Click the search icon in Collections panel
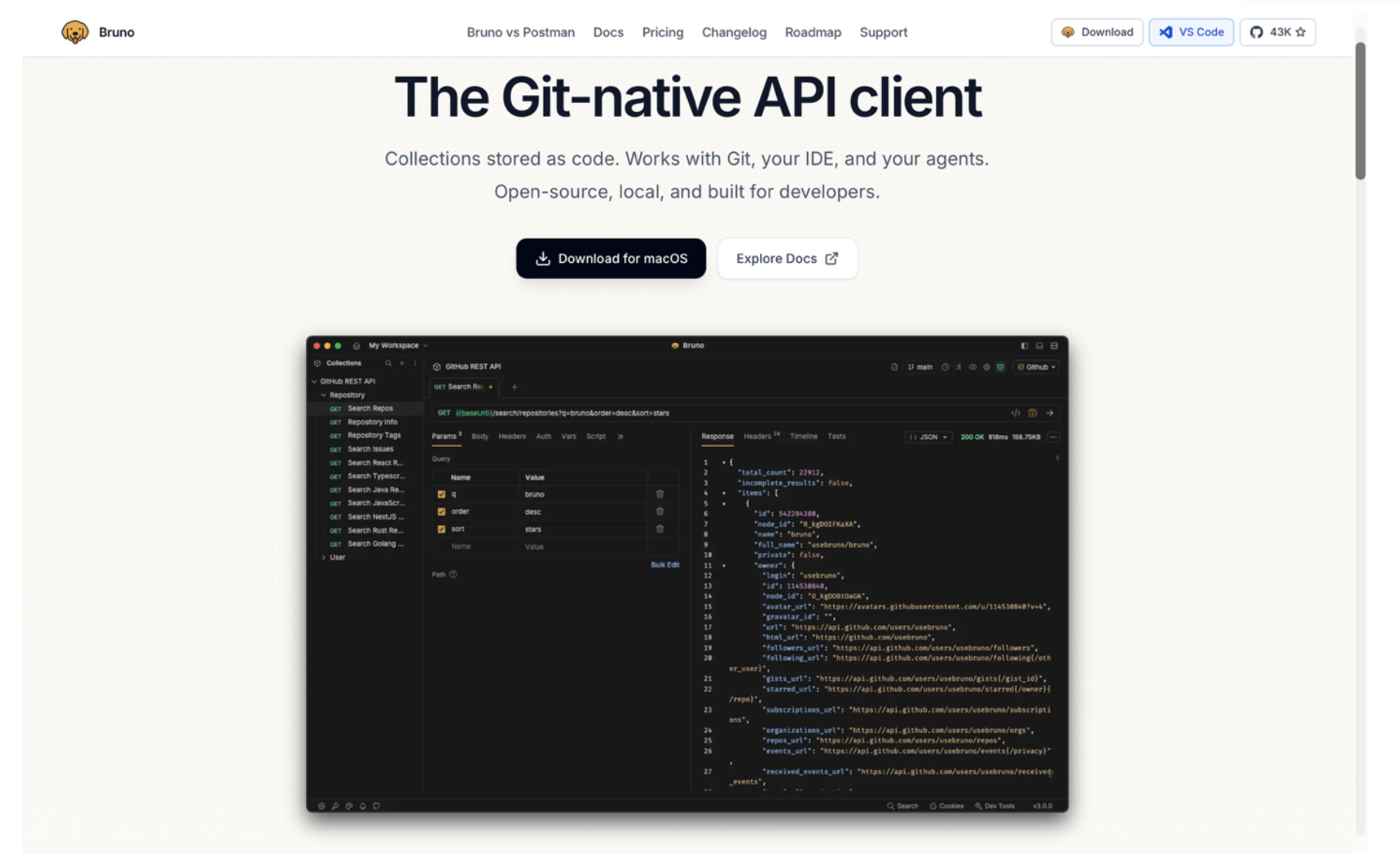This screenshot has width=1400, height=868. pos(388,364)
